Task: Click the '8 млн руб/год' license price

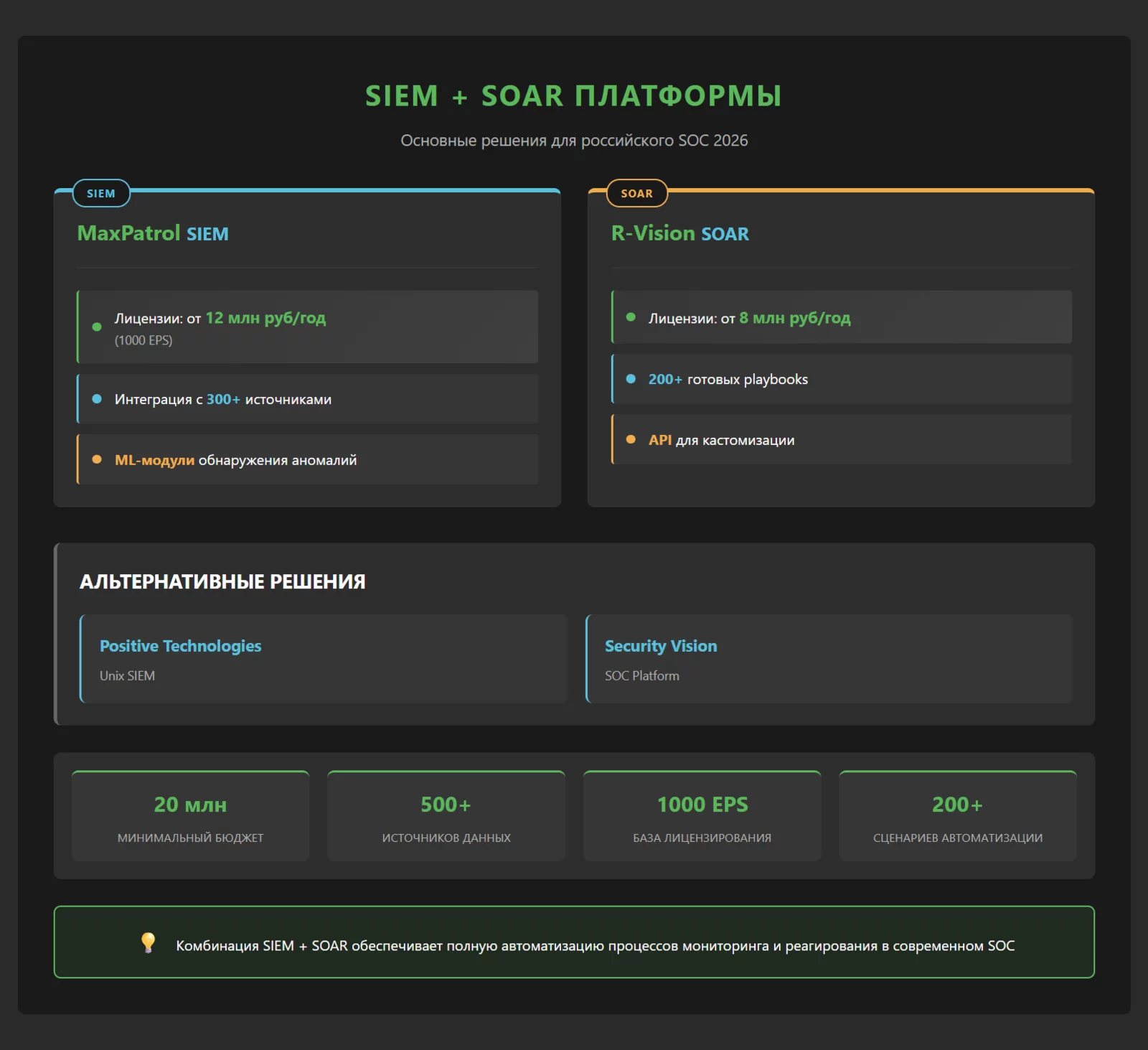Action: pos(795,318)
